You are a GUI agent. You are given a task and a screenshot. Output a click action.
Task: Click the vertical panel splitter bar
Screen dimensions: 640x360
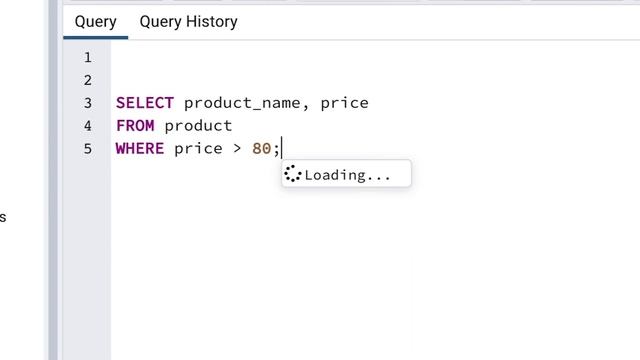[53, 180]
